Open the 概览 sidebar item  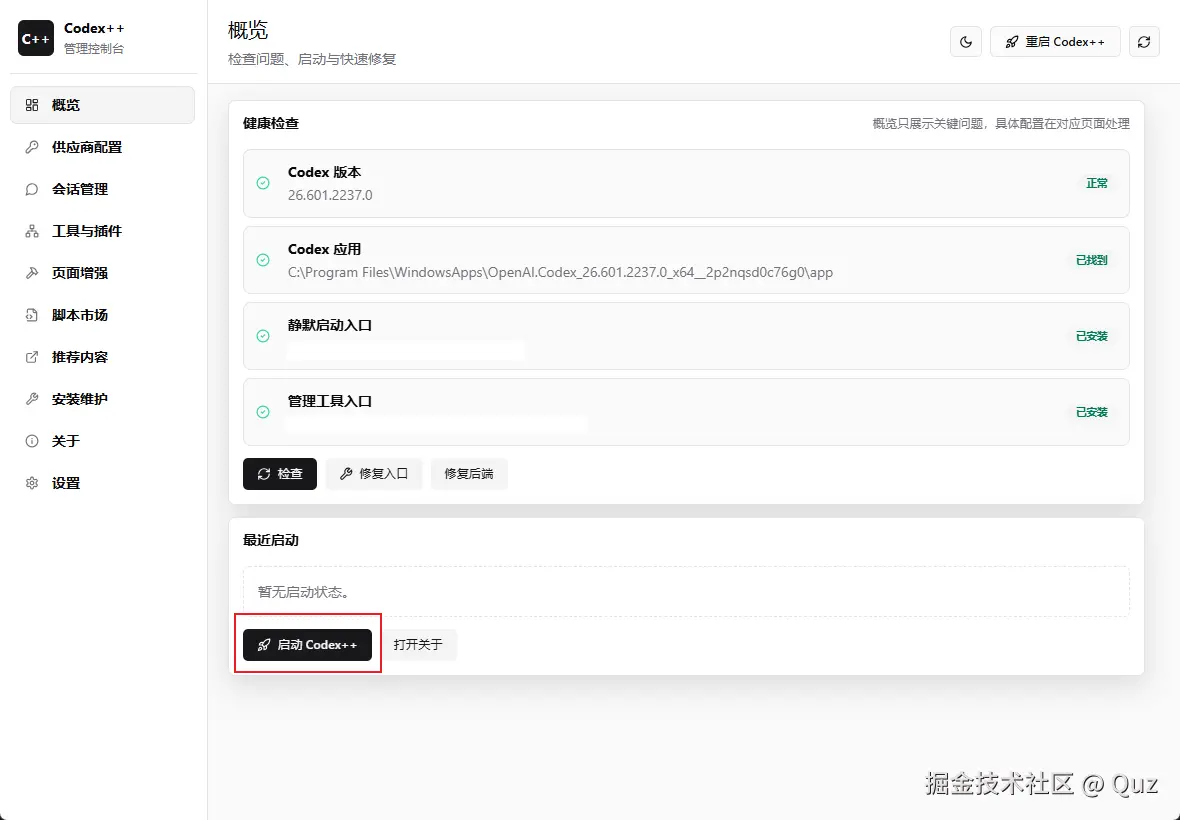(102, 105)
